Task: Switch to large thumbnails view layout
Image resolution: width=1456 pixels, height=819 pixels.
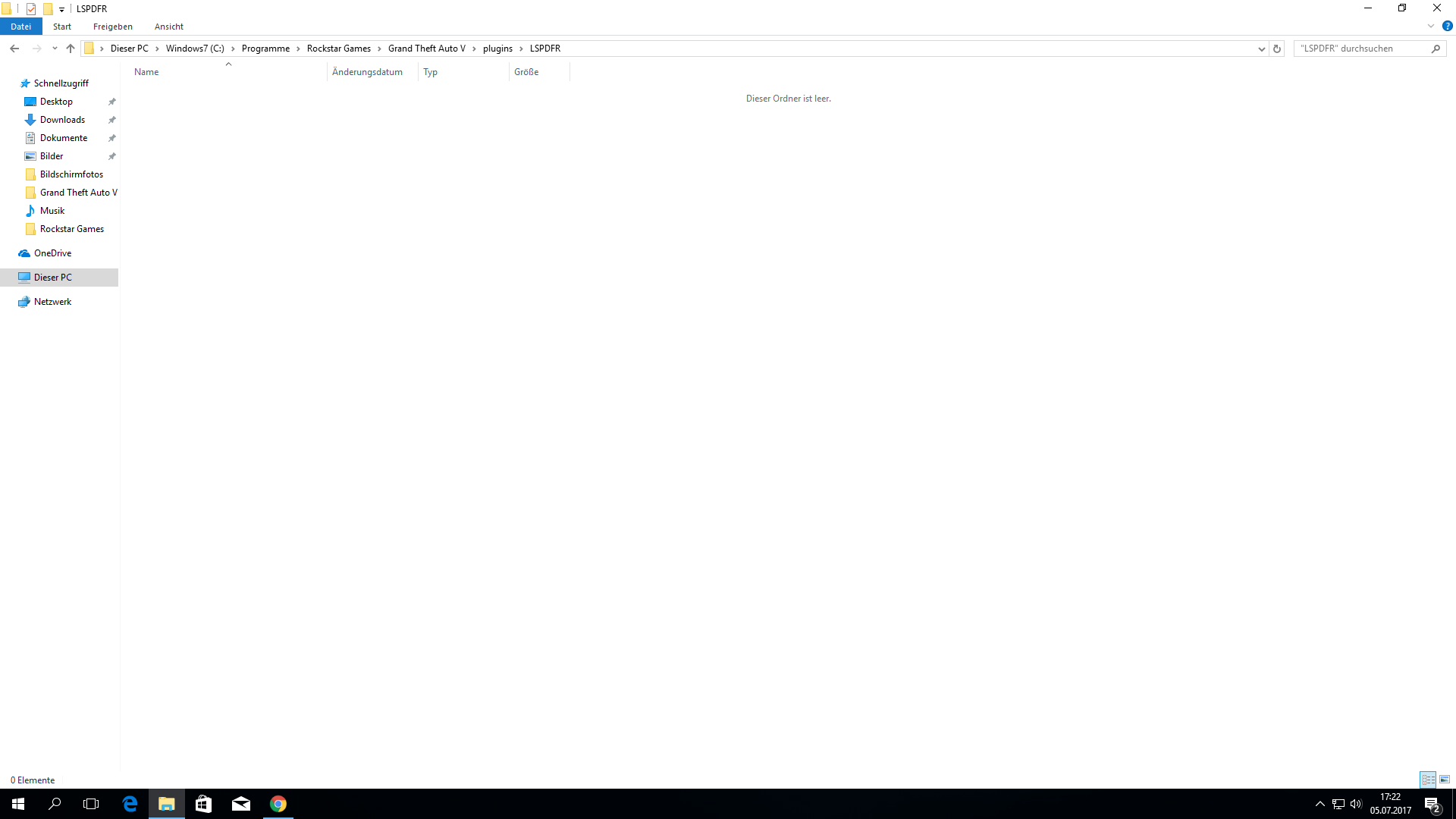Action: (1445, 780)
